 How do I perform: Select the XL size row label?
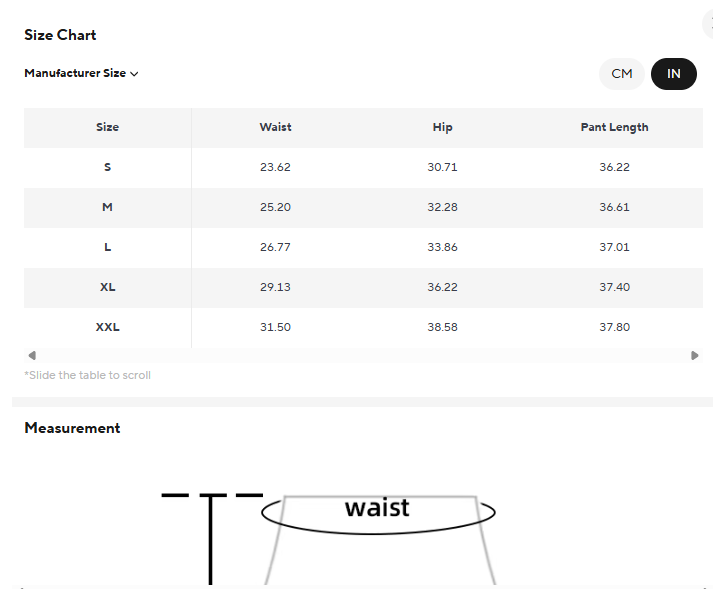[x=107, y=287]
